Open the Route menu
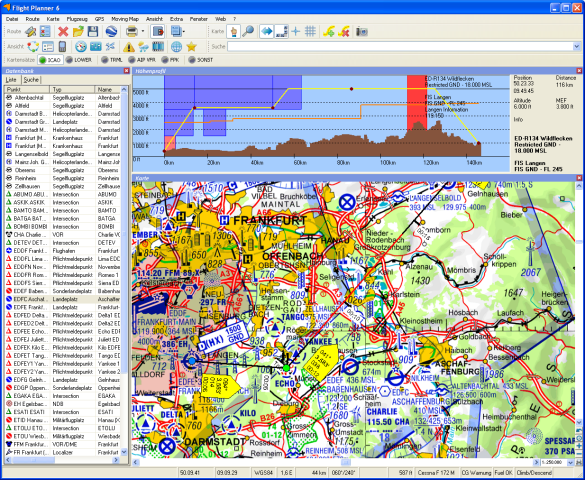This screenshot has width=585, height=480. (32, 19)
